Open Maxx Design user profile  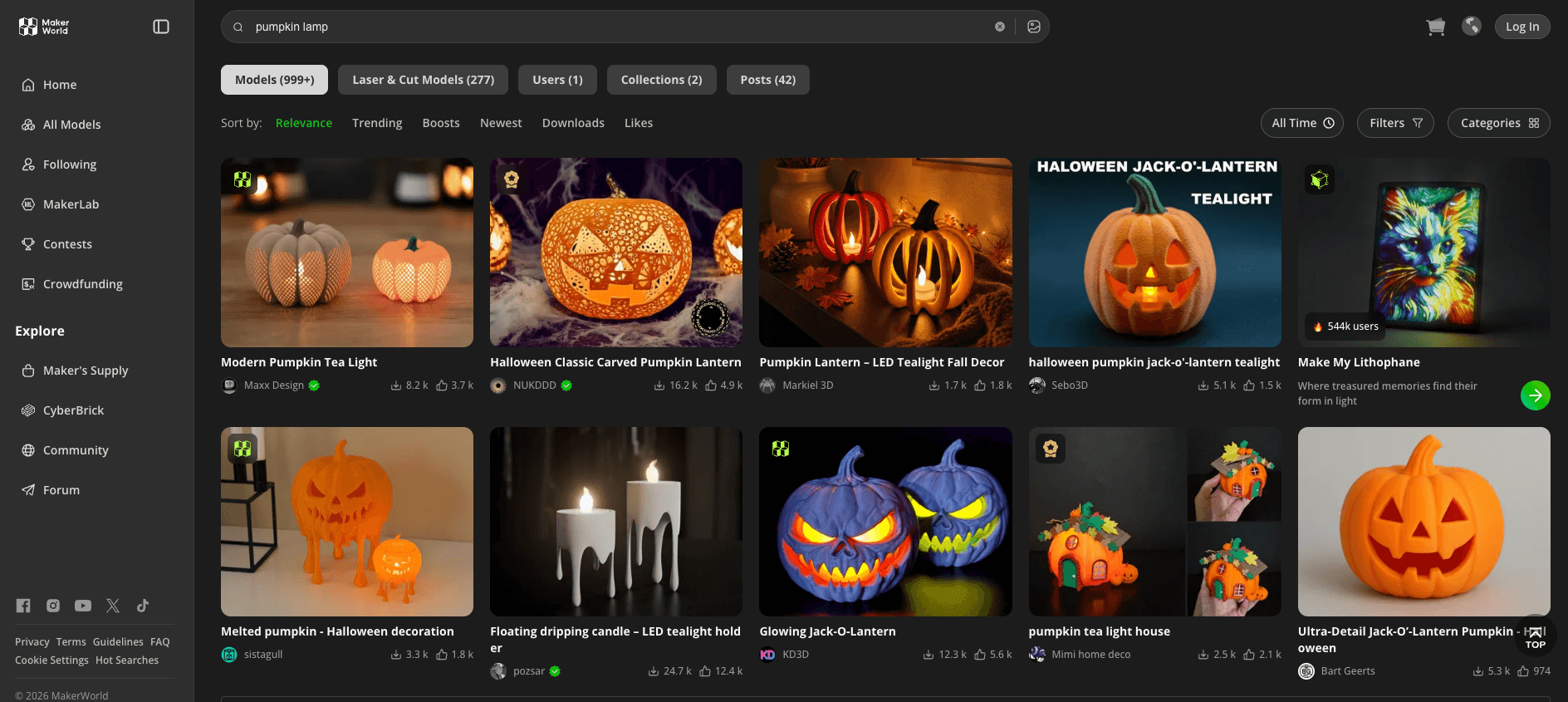click(273, 385)
